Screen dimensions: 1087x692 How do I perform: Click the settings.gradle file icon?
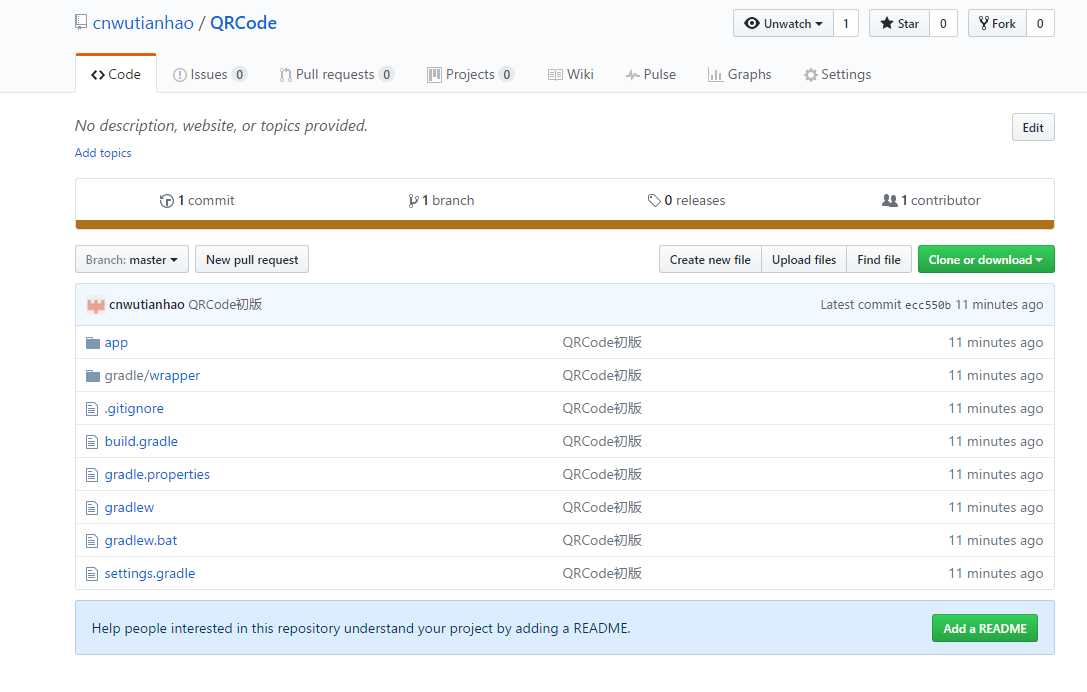point(92,574)
